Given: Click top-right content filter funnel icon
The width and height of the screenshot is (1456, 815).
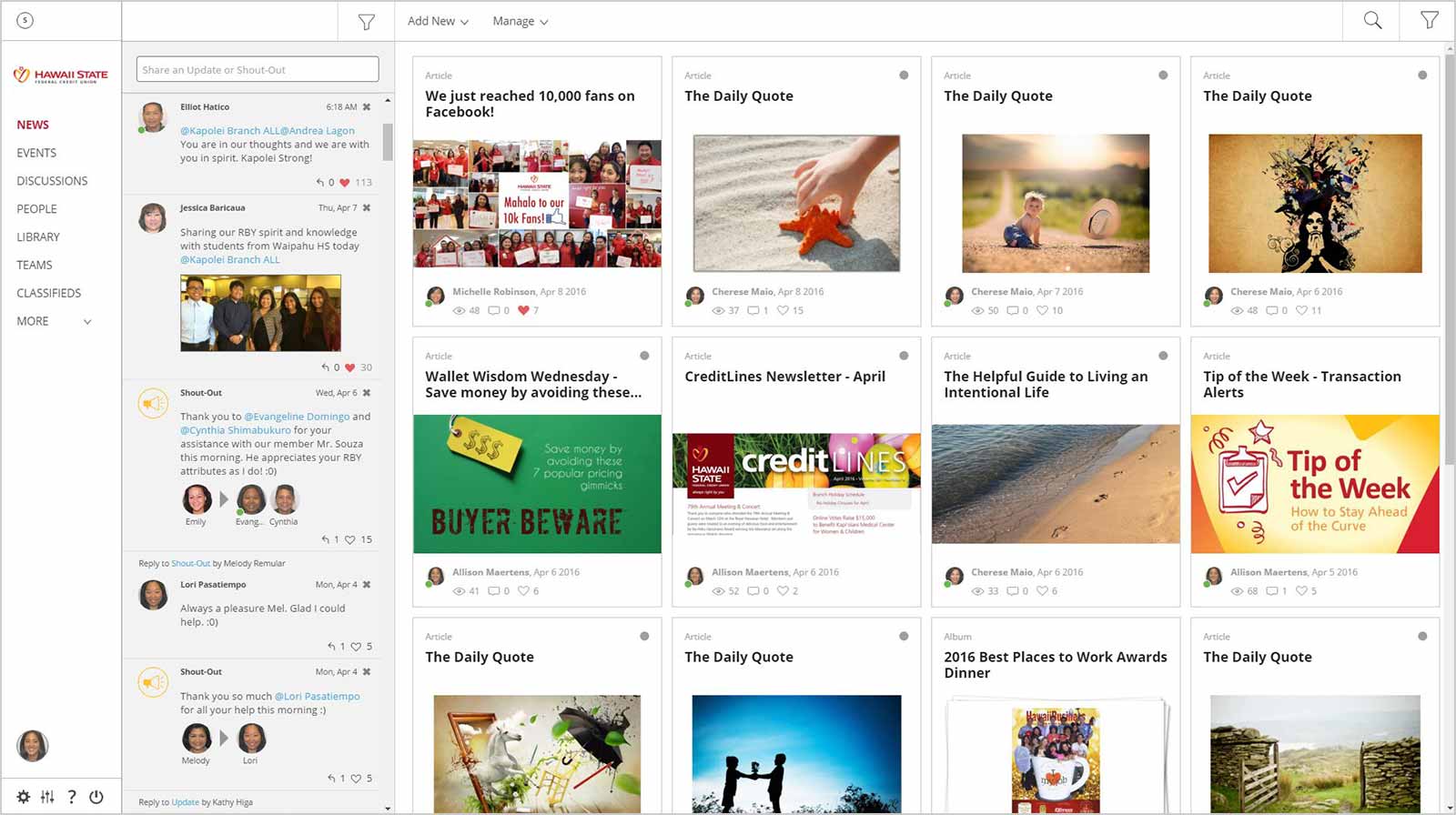Looking at the screenshot, I should [x=1430, y=20].
